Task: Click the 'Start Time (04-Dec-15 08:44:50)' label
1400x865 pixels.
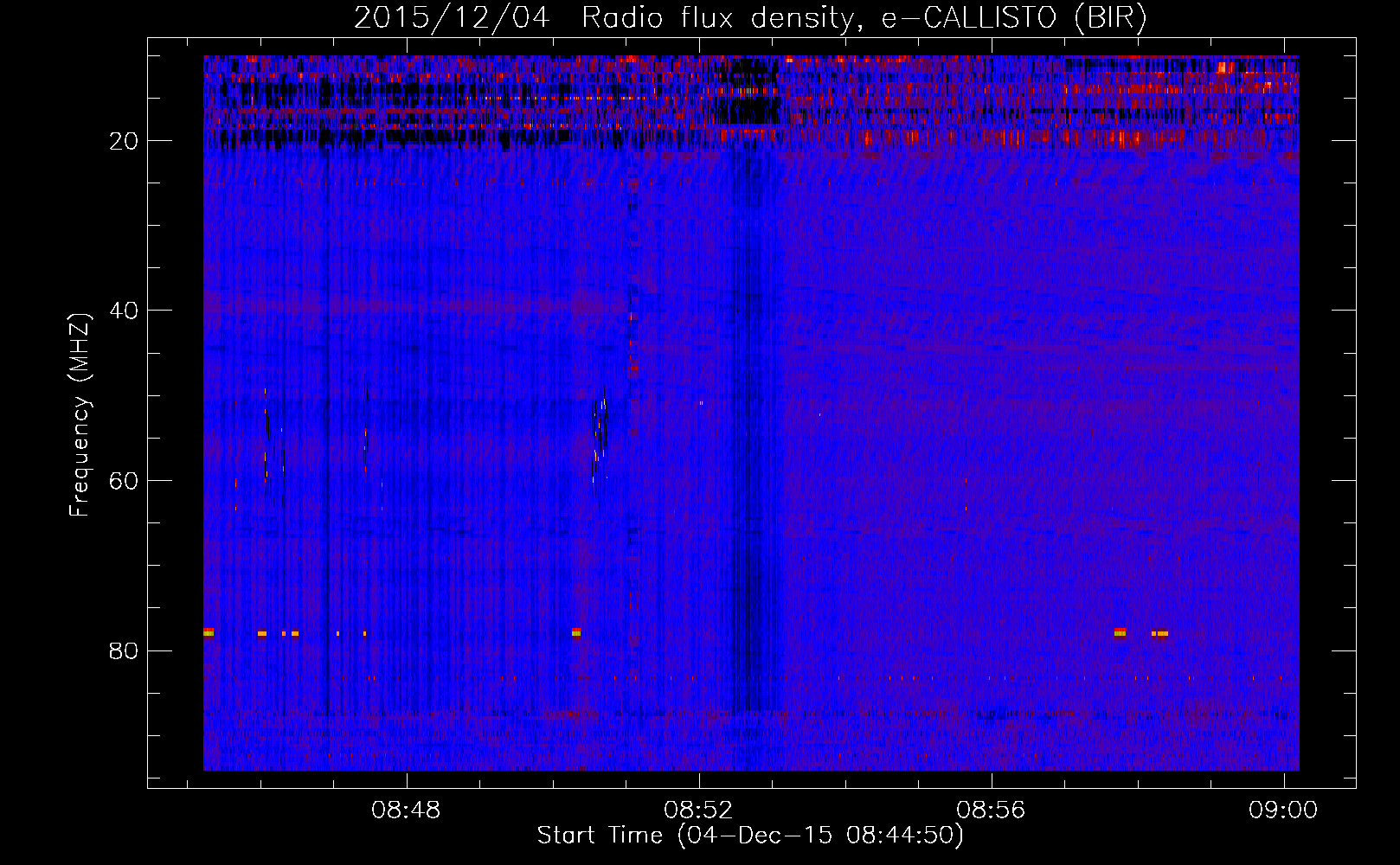Action: tap(750, 836)
